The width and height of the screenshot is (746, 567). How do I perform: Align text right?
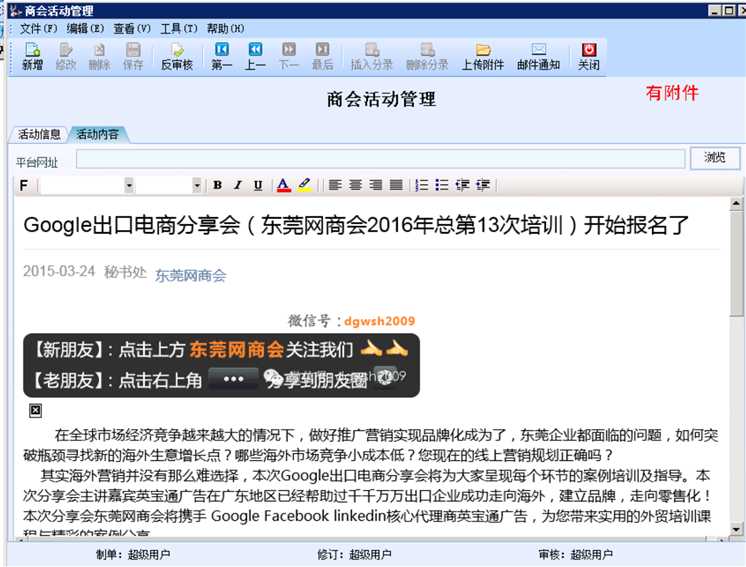pyautogui.click(x=376, y=185)
